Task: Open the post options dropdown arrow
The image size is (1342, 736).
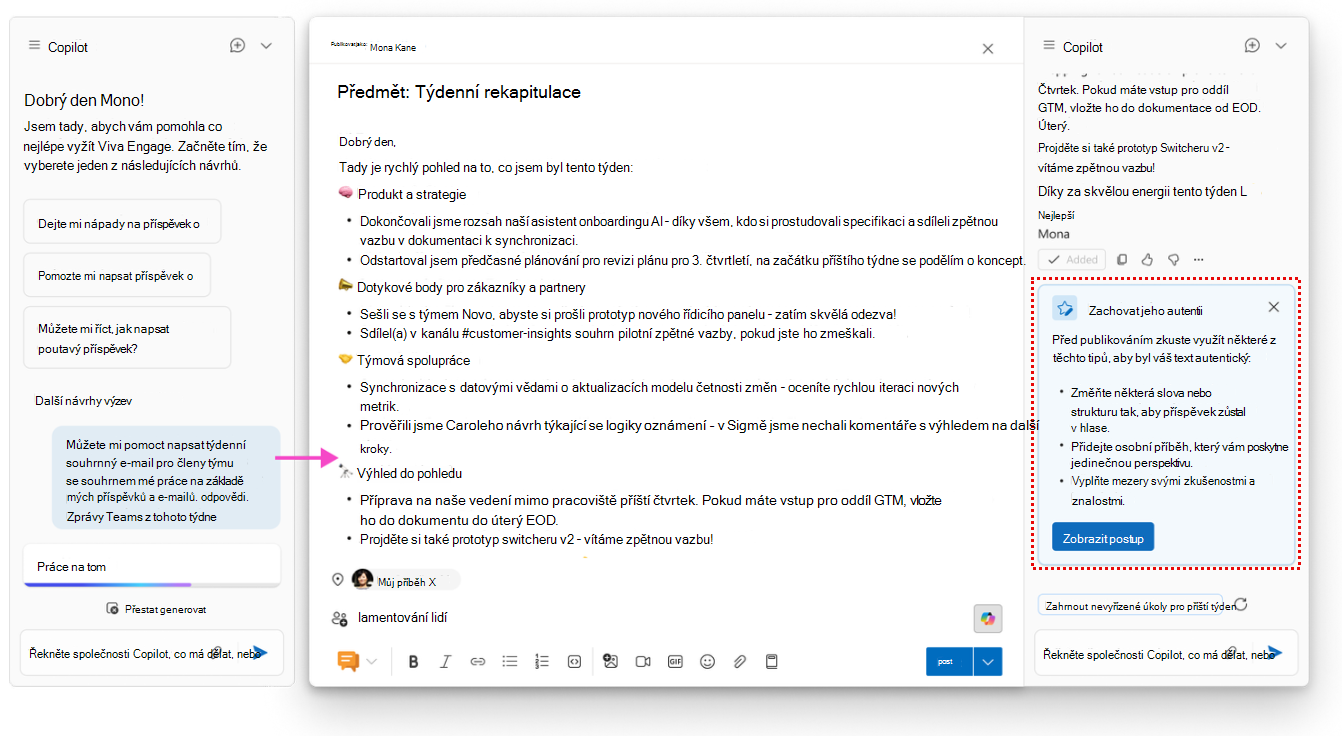Action: pos(988,662)
